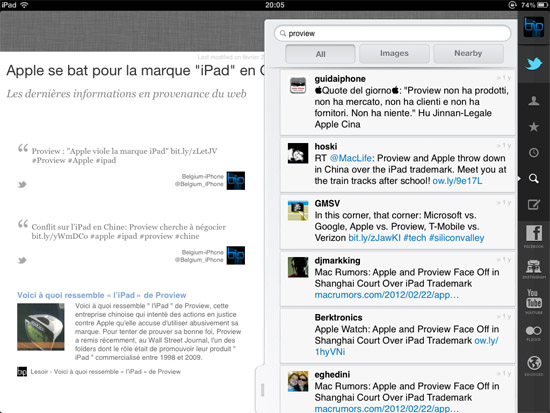Switch to the Nearby tab
550x413 pixels.
tap(468, 53)
